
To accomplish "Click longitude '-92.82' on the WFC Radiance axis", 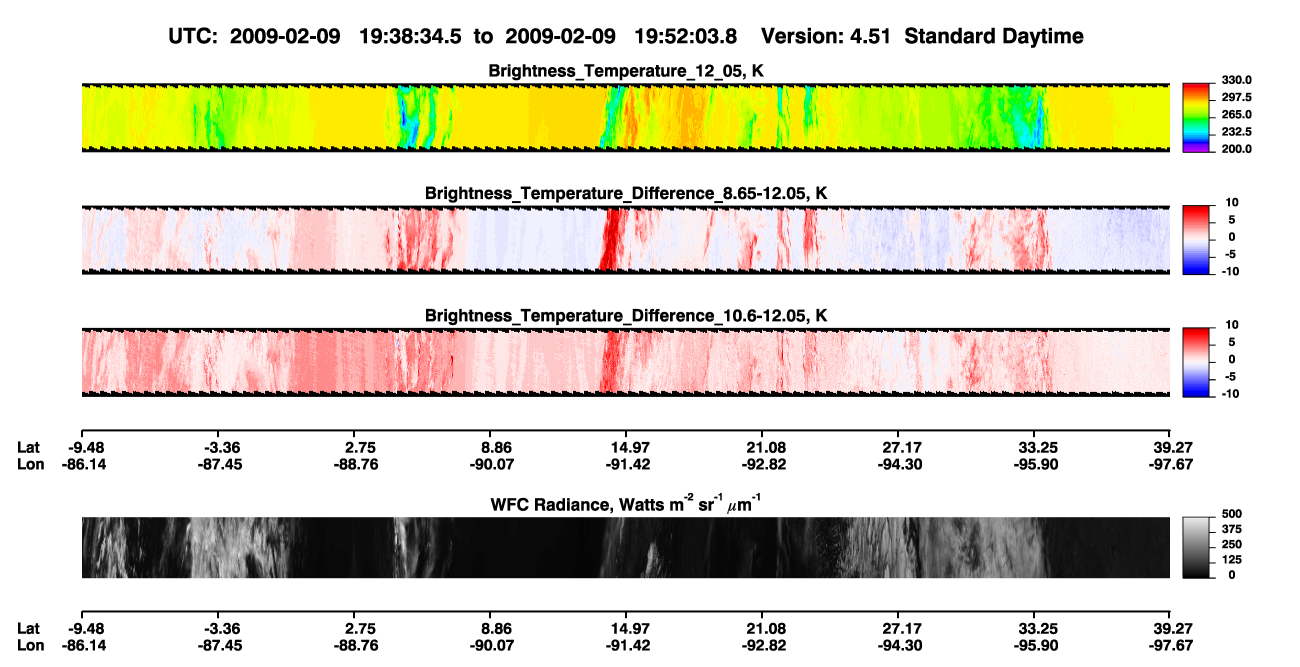I will [x=762, y=645].
